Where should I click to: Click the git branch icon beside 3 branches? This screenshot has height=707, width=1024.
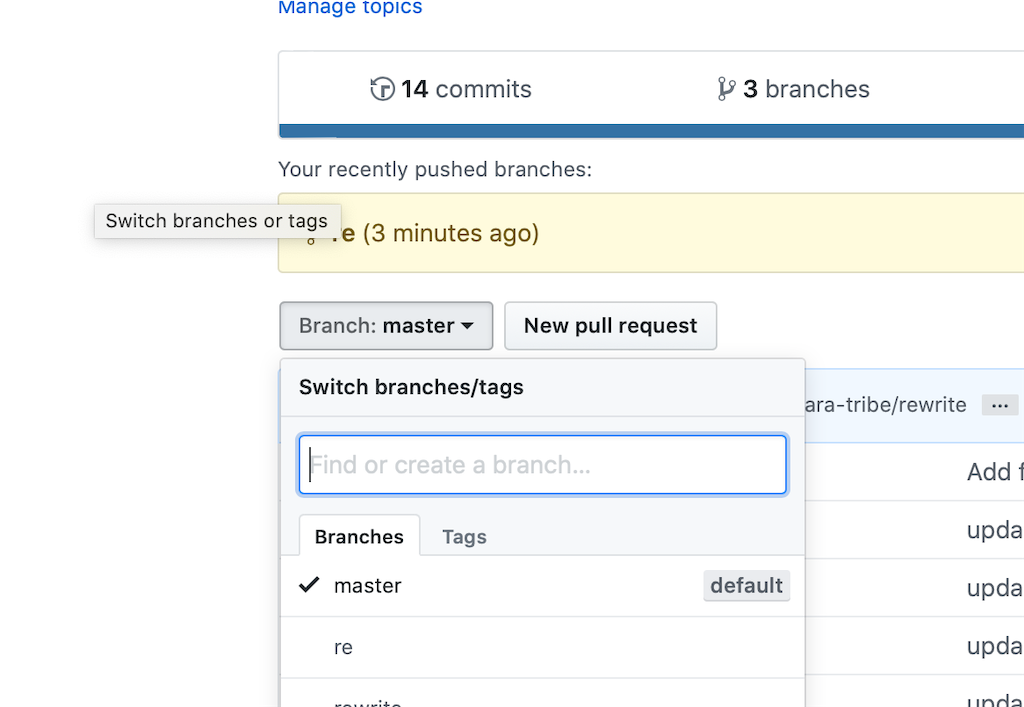726,89
